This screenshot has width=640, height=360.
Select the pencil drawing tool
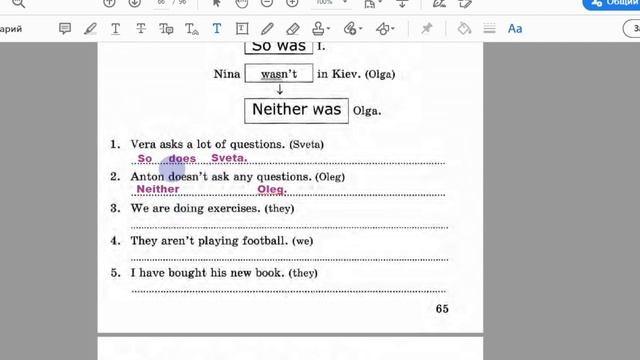267,29
